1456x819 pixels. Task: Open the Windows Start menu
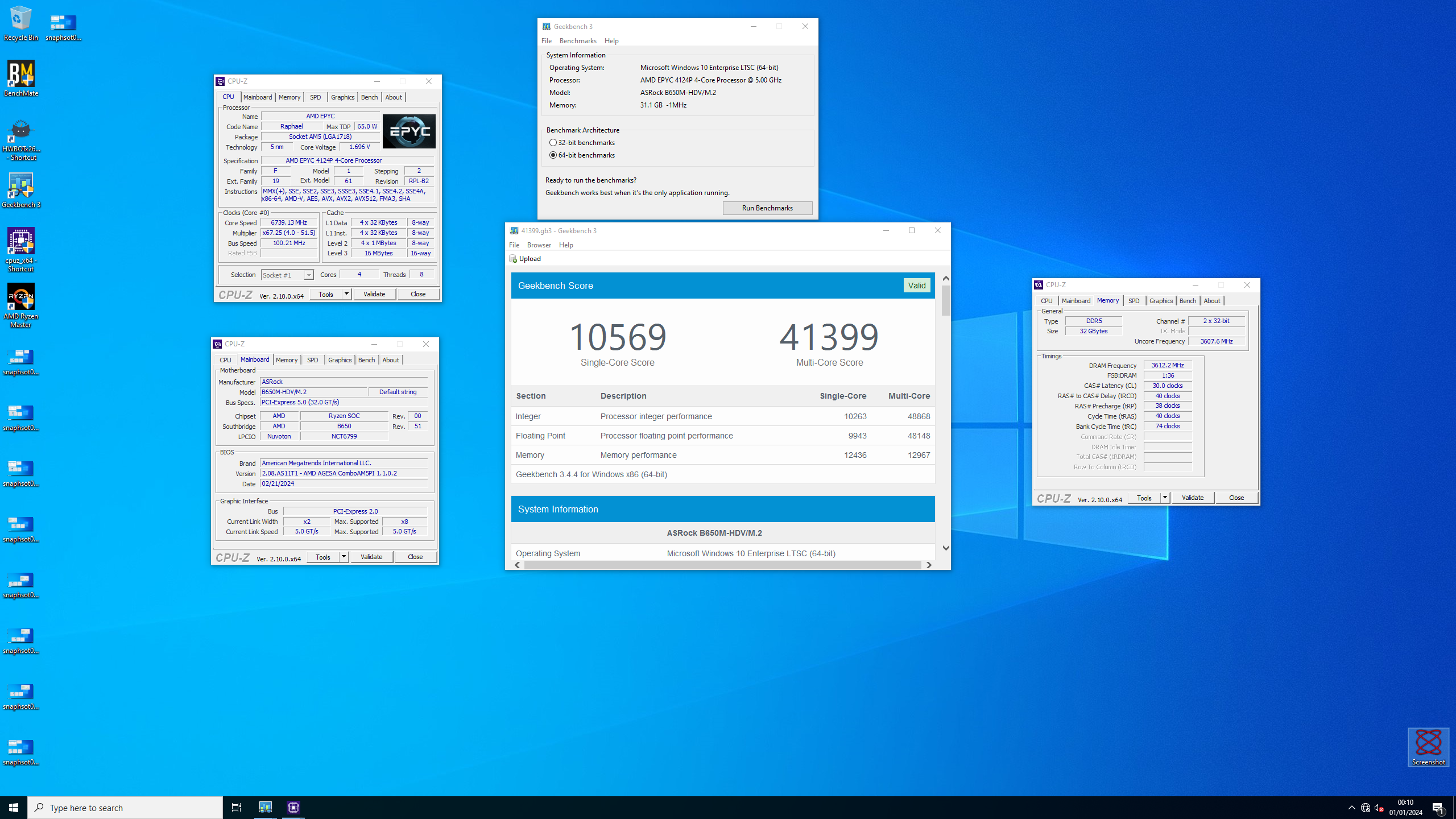pos(14,808)
